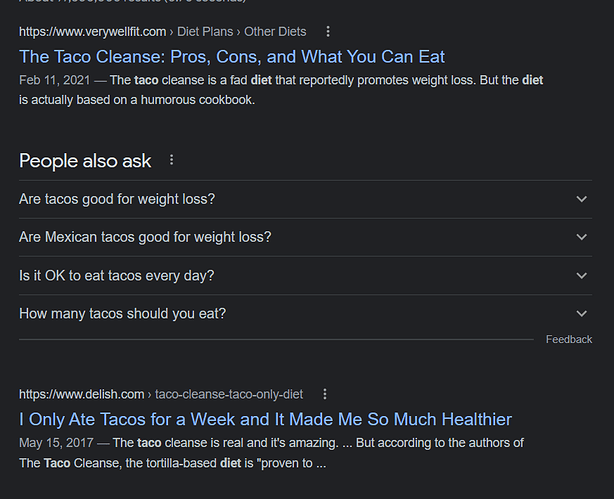Viewport: 614px width, 499px height.
Task: Open 'The Taco Cleanse: Pros, Cons' result link
Action: pos(232,57)
